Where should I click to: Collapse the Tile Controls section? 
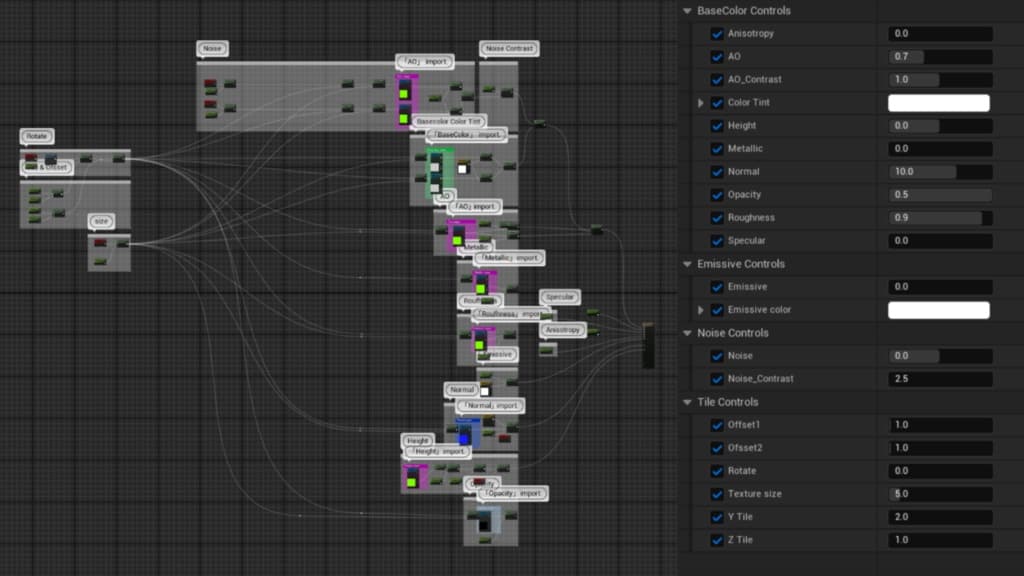click(x=687, y=402)
